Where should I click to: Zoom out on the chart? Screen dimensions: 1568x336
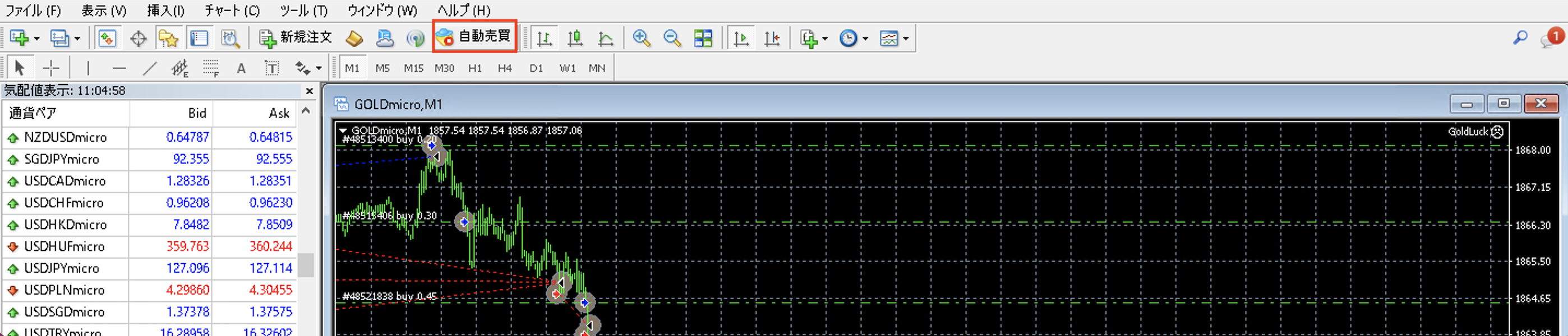(672, 38)
